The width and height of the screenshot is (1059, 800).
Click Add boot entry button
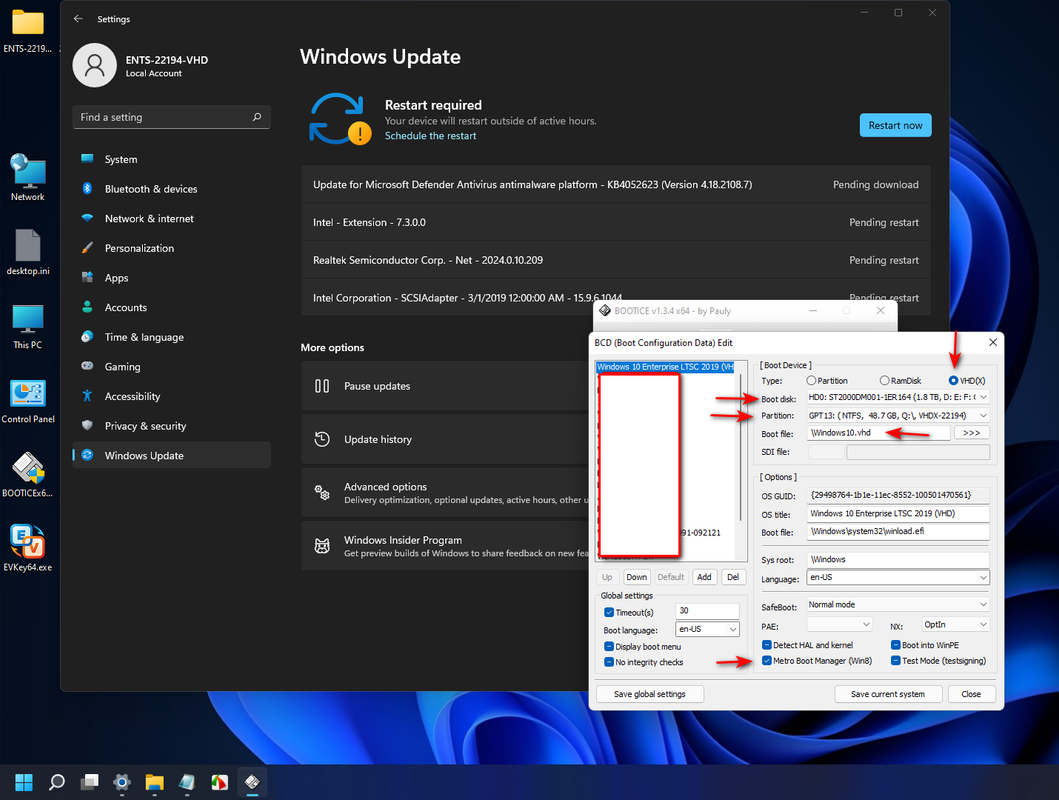[x=704, y=577]
